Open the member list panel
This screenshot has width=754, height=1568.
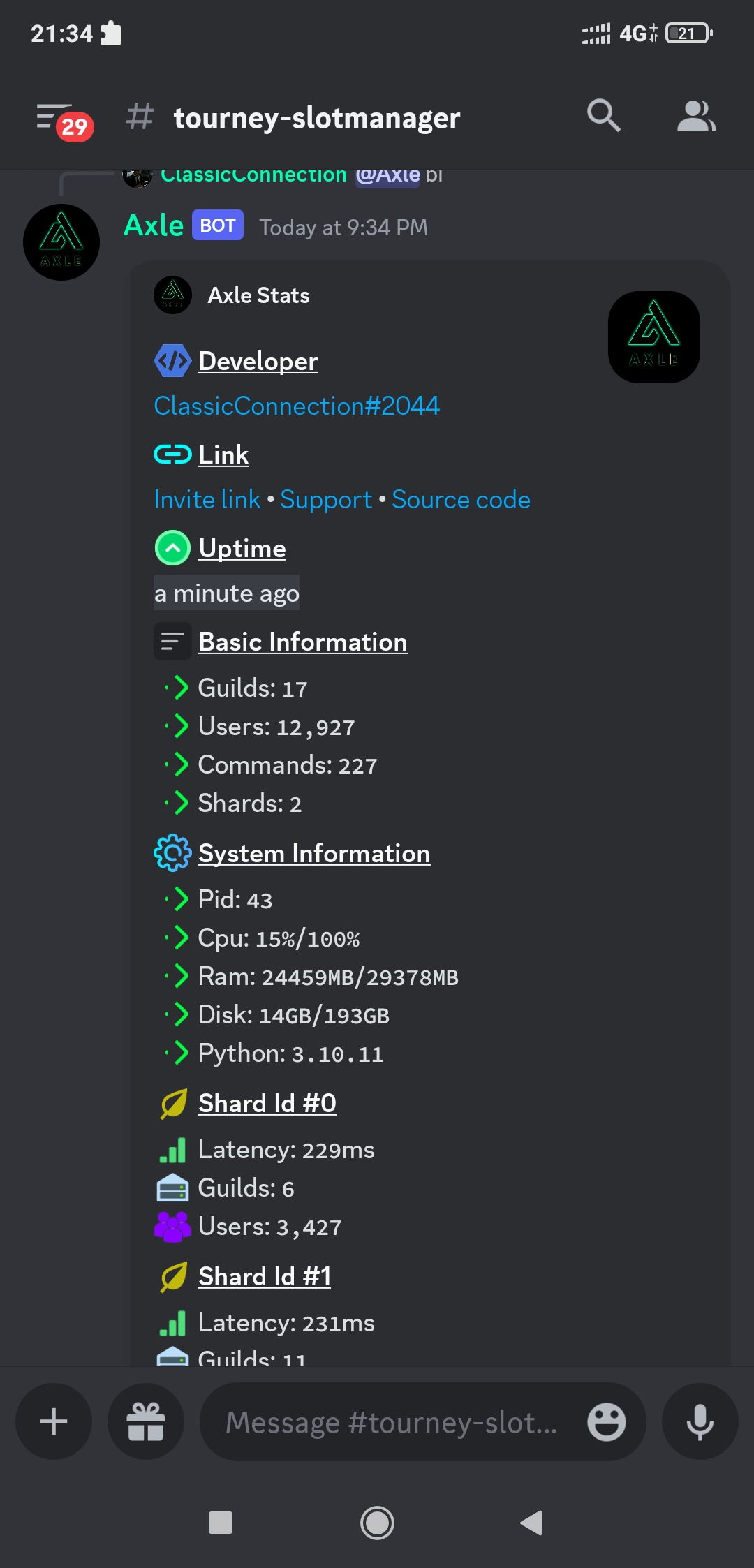[696, 117]
